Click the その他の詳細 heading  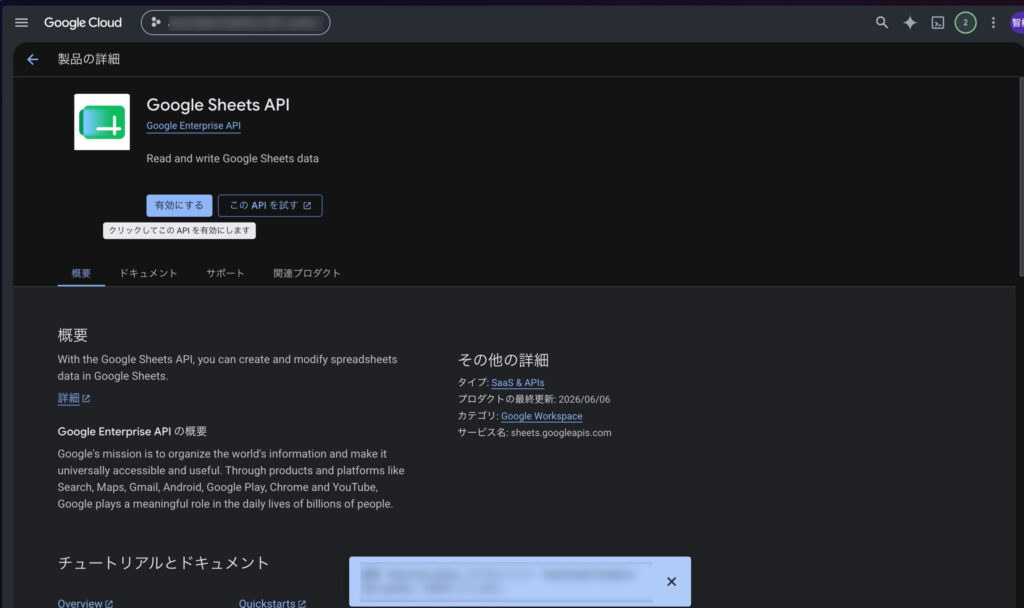coord(504,360)
